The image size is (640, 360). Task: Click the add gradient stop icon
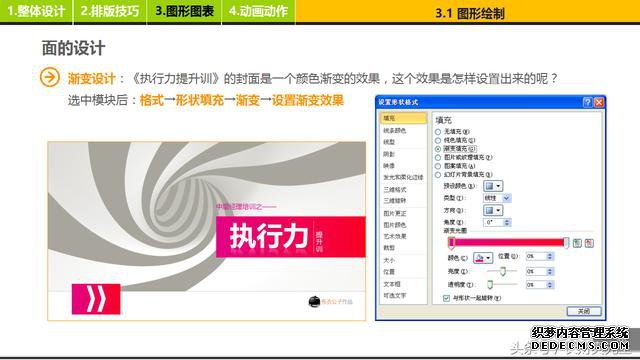577,243
